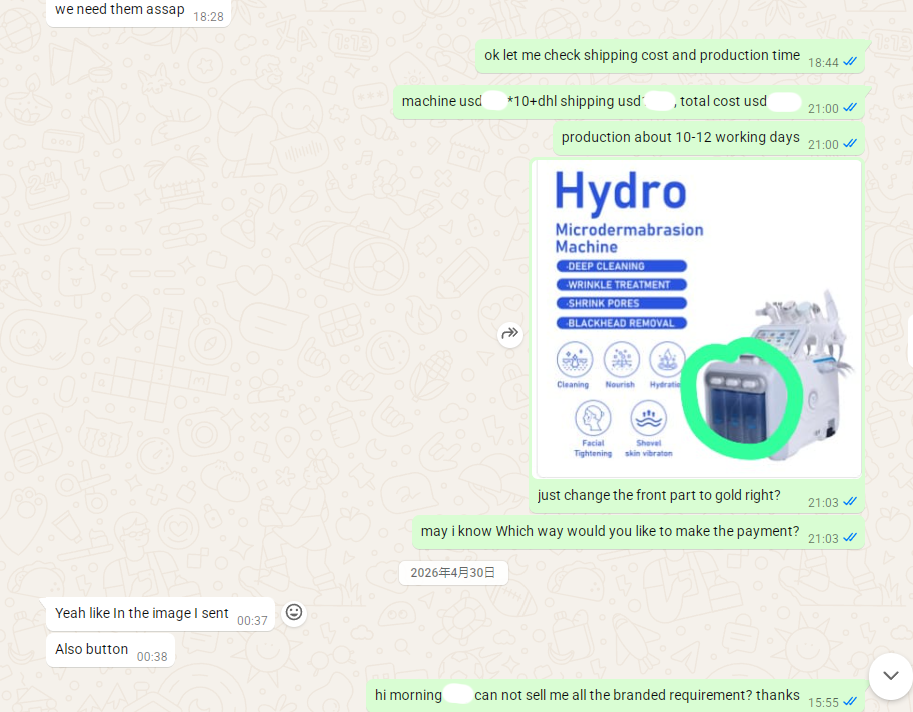This screenshot has width=913, height=712.
Task: Open the Hydro Microdermabrasion Machine image
Action: (x=698, y=319)
